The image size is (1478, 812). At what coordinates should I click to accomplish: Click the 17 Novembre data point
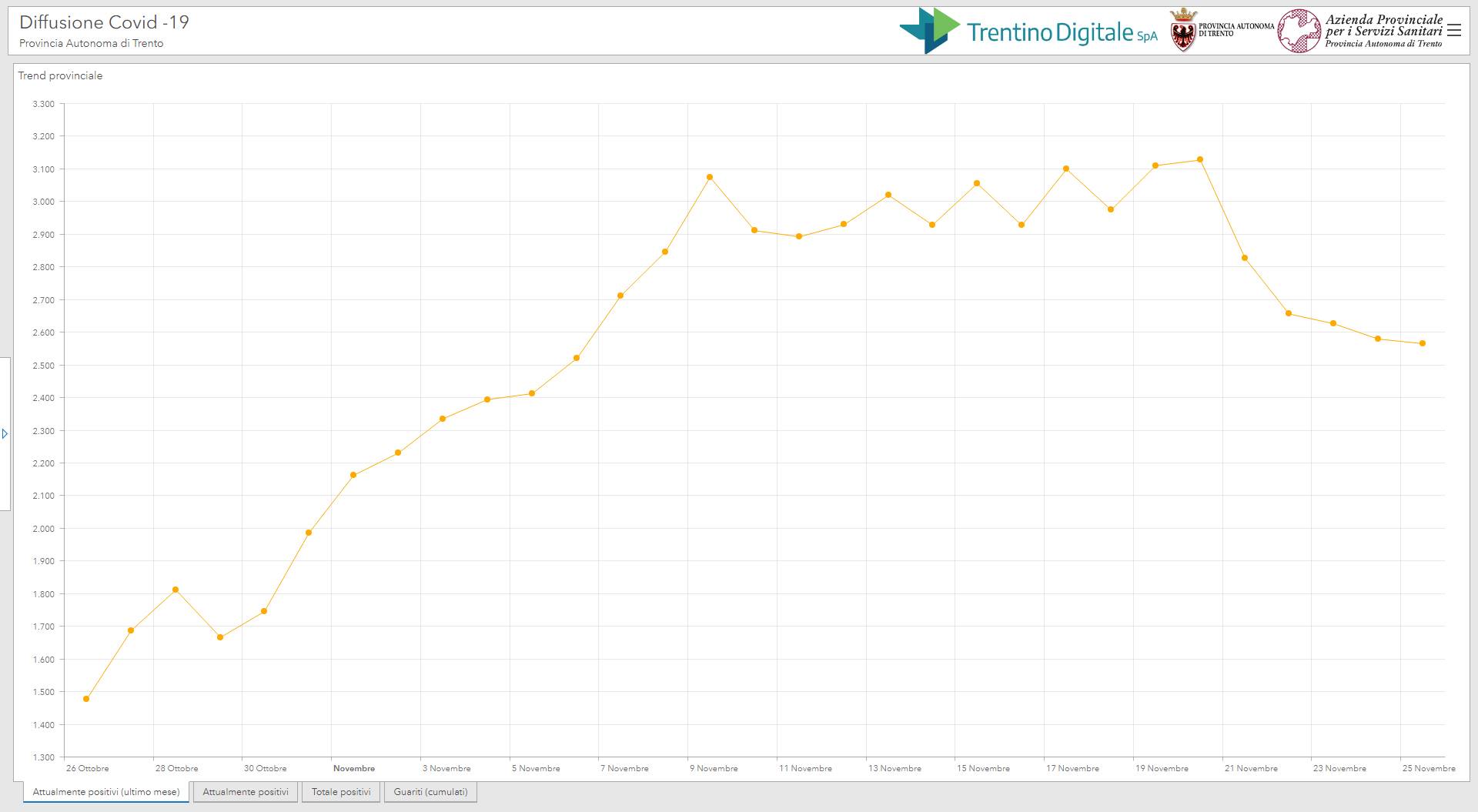(1066, 169)
